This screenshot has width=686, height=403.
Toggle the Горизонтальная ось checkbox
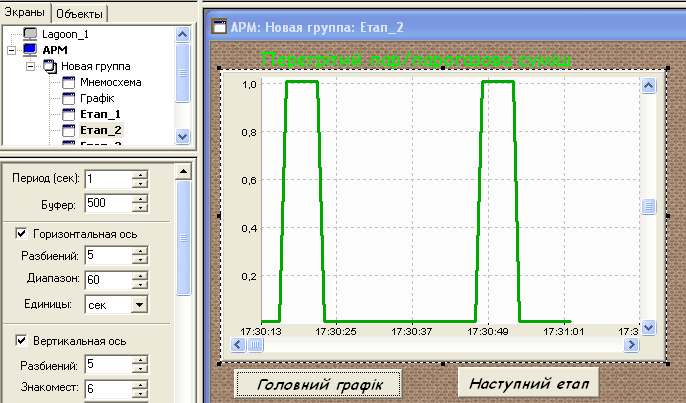(x=21, y=234)
